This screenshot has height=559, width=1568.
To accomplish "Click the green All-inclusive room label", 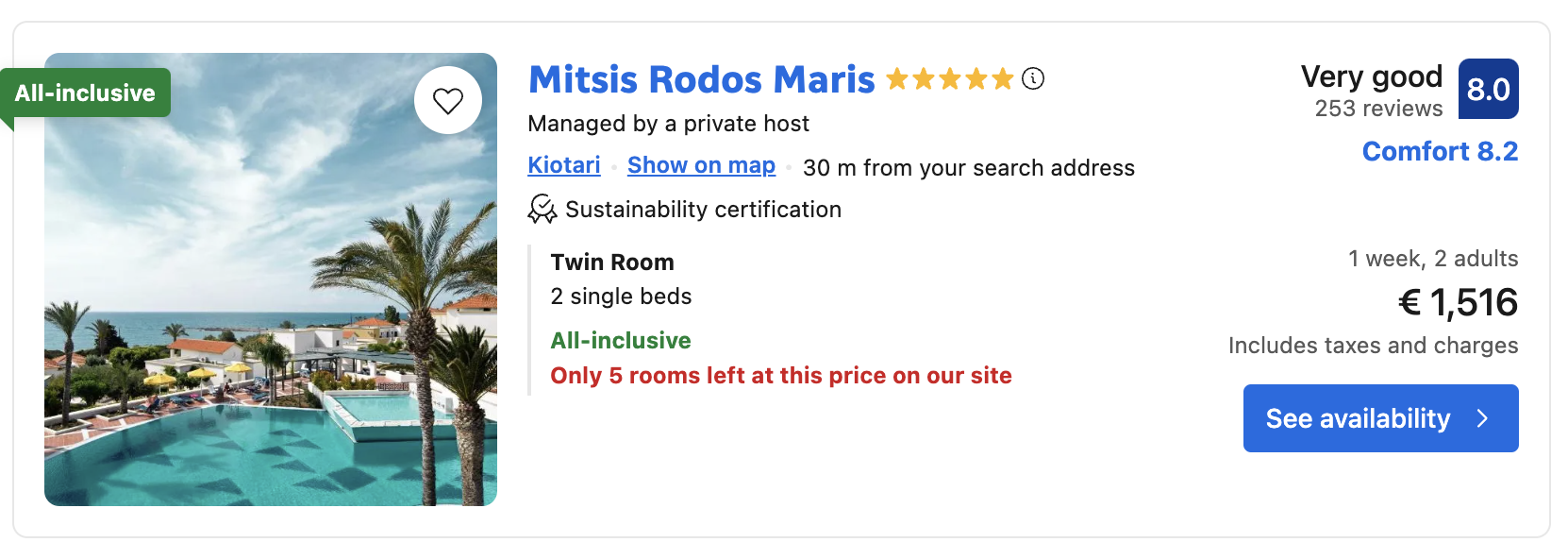I will [621, 340].
